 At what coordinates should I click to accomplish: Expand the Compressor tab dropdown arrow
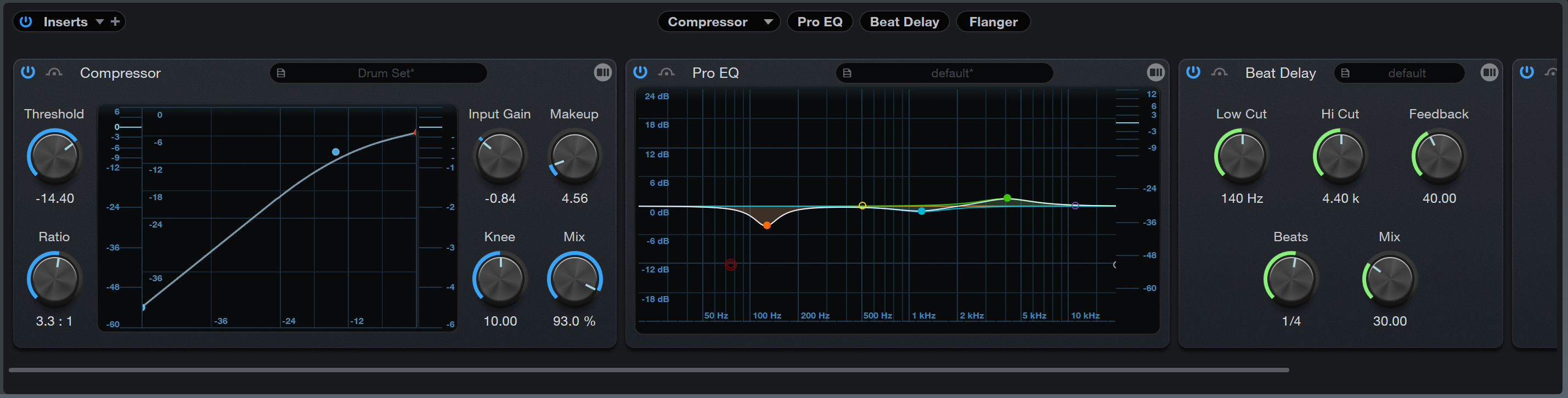click(x=768, y=22)
